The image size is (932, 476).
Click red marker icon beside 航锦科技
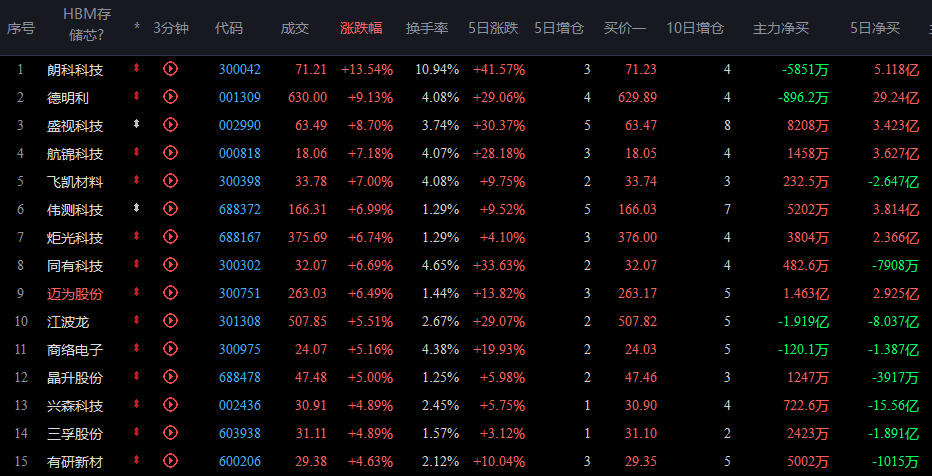pyautogui.click(x=137, y=152)
